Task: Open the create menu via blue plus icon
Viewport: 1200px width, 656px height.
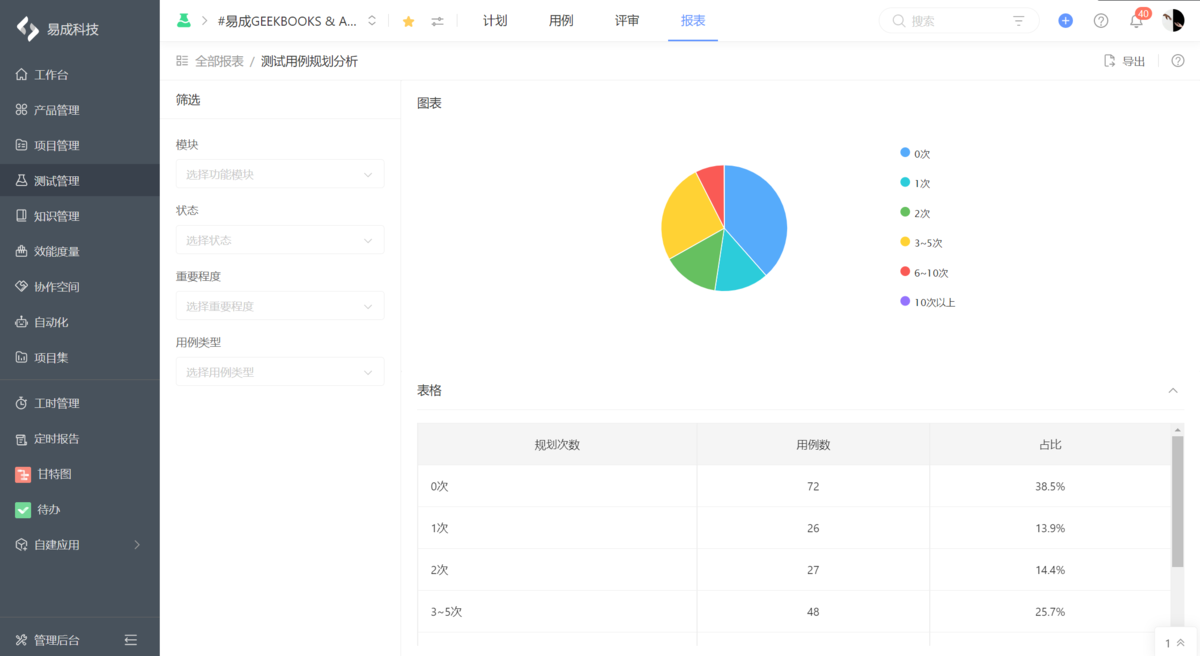Action: 1065,19
